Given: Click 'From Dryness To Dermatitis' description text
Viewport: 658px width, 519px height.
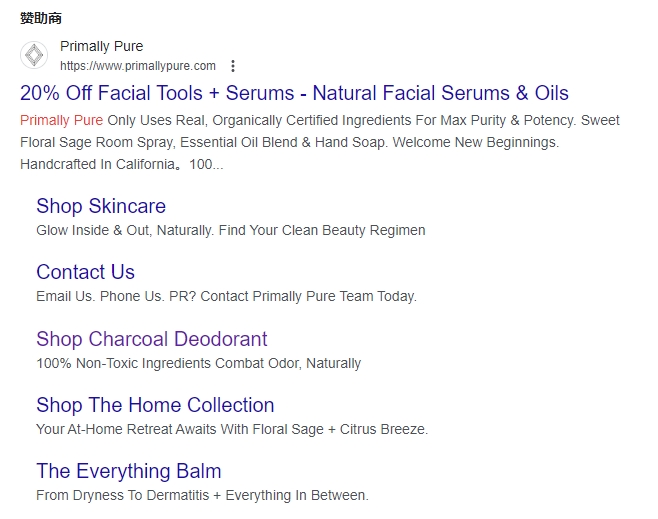Looking at the screenshot, I should (x=202, y=495).
